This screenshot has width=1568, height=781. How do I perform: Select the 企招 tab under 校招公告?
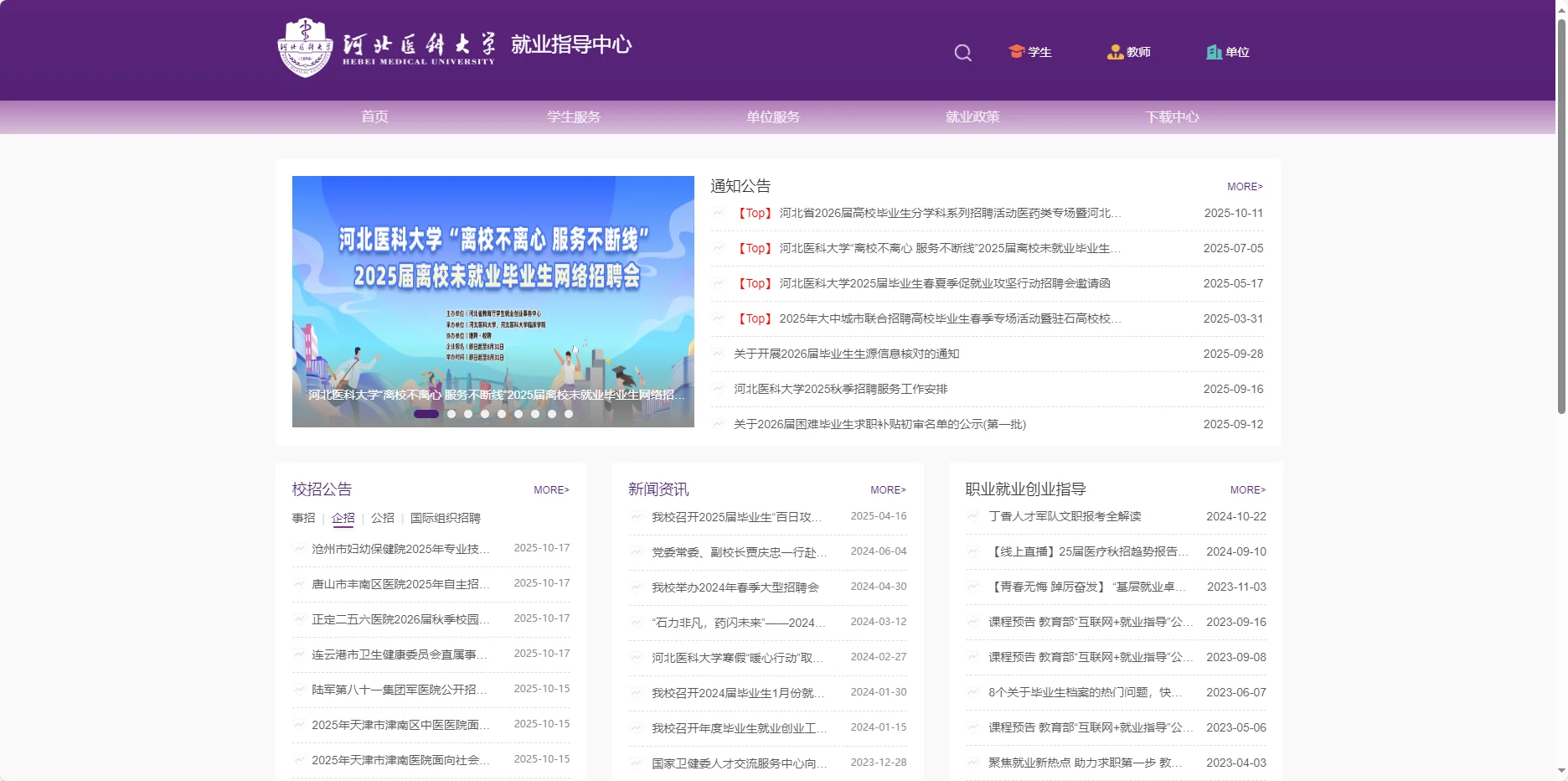(x=343, y=518)
